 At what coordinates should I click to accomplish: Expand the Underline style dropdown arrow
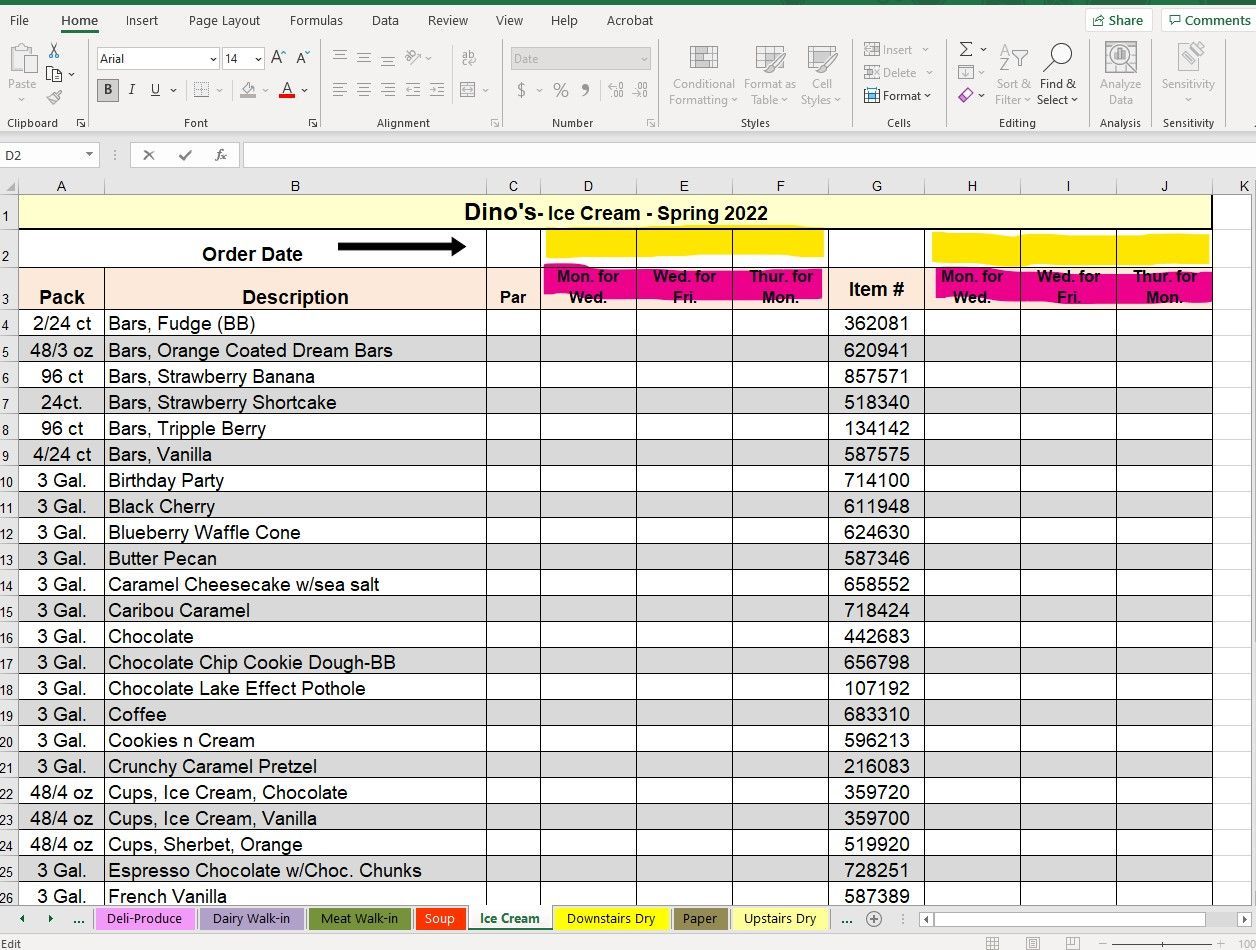point(173,91)
